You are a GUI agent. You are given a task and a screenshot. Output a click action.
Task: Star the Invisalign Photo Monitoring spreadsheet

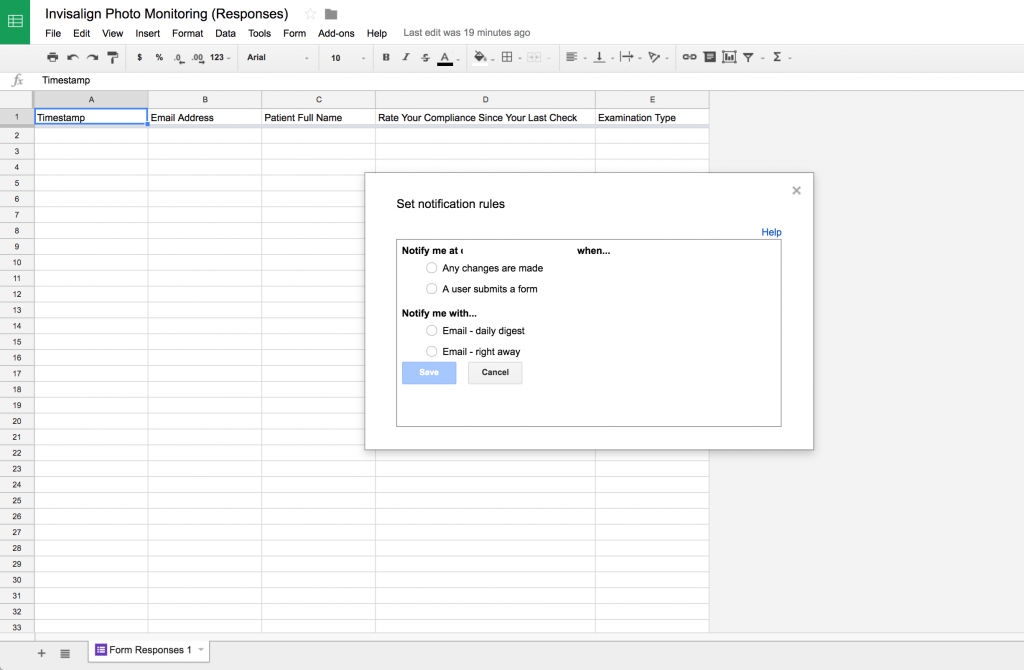click(x=310, y=14)
